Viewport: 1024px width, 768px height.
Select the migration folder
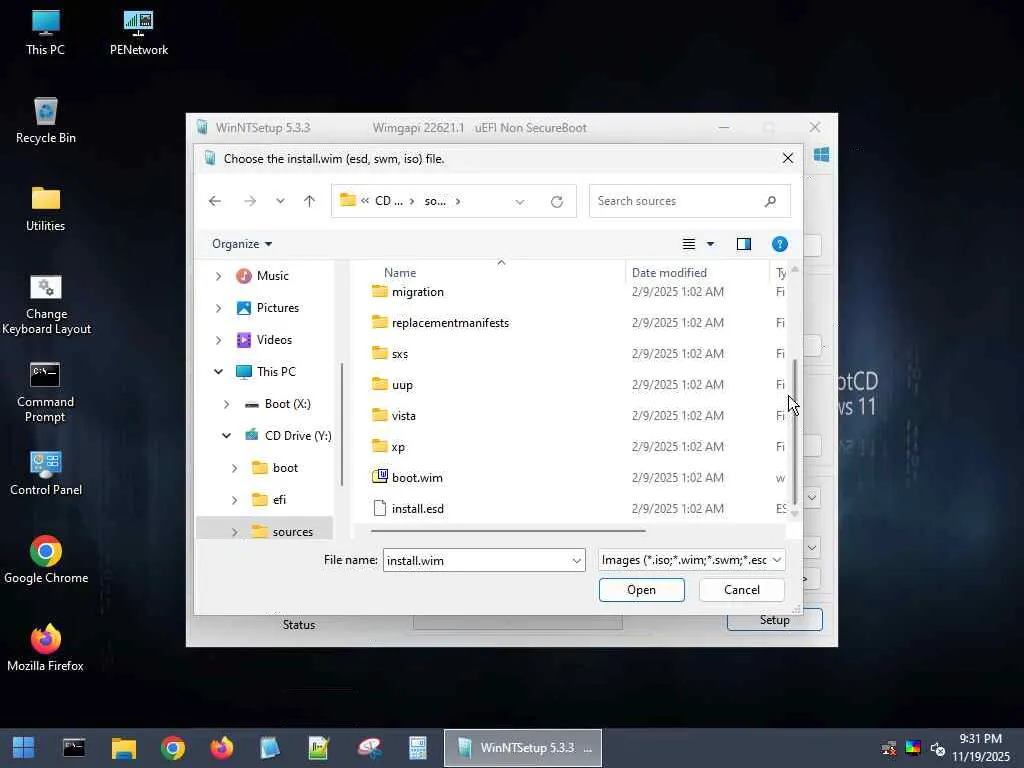[417, 292]
